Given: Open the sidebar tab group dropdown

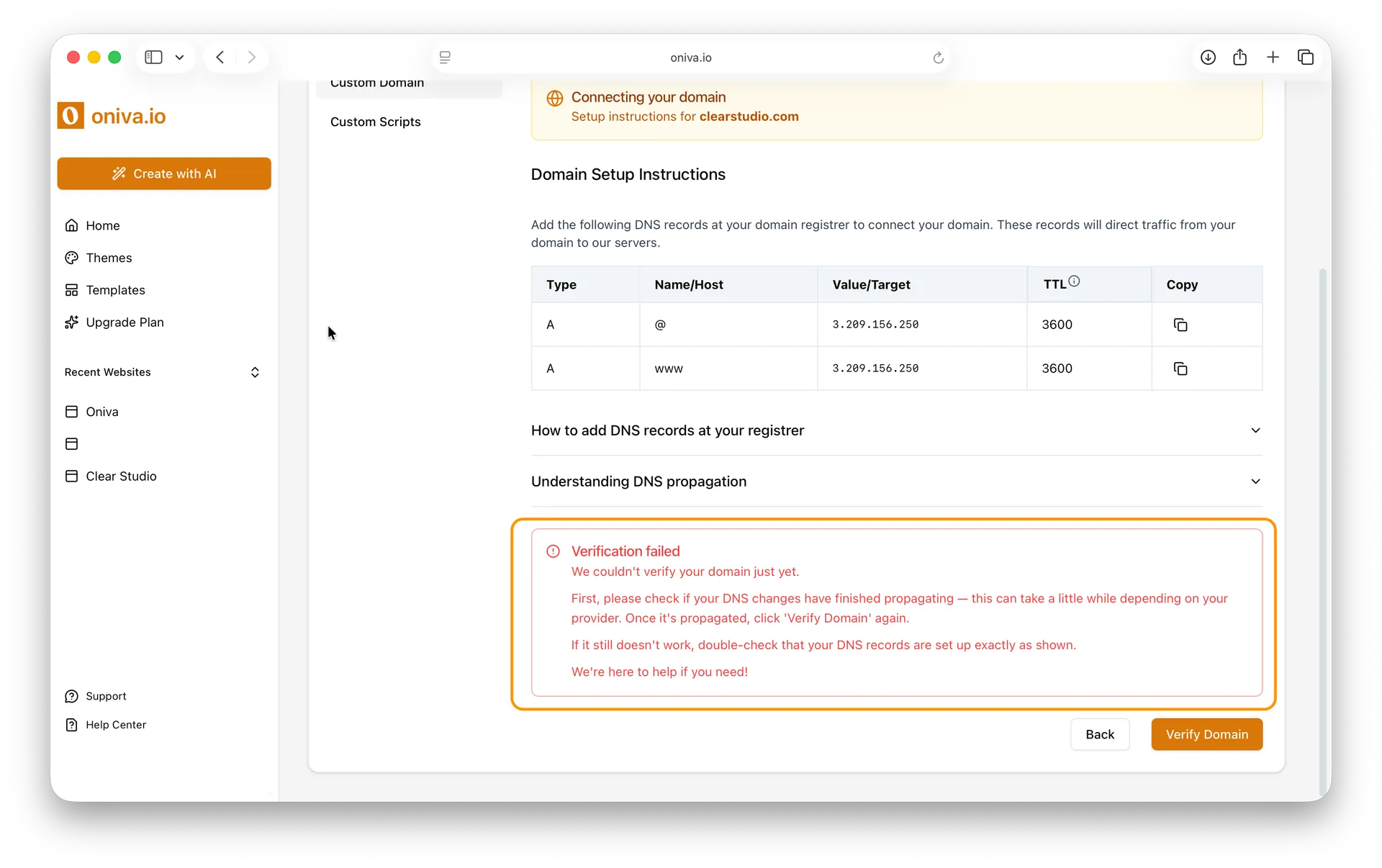Looking at the screenshot, I should (x=179, y=57).
